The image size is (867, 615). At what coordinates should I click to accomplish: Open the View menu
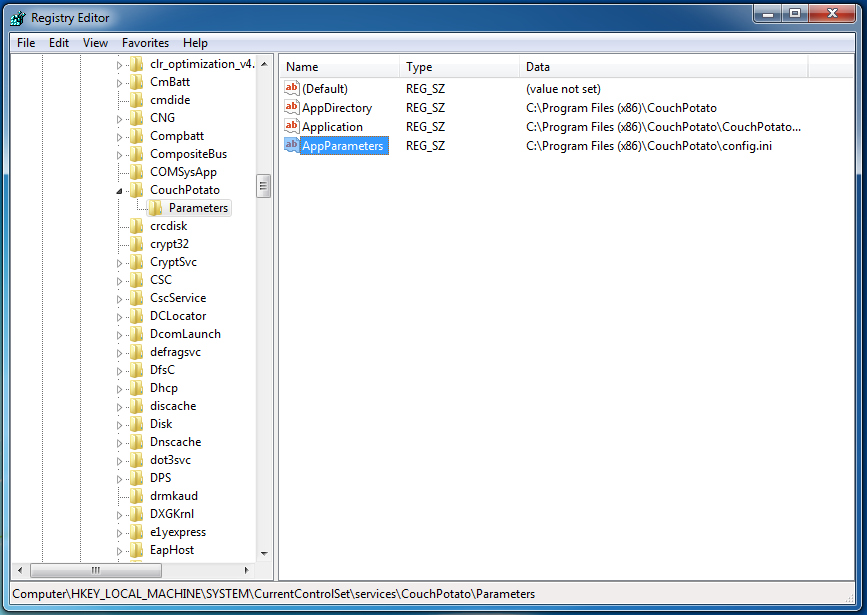[x=95, y=43]
